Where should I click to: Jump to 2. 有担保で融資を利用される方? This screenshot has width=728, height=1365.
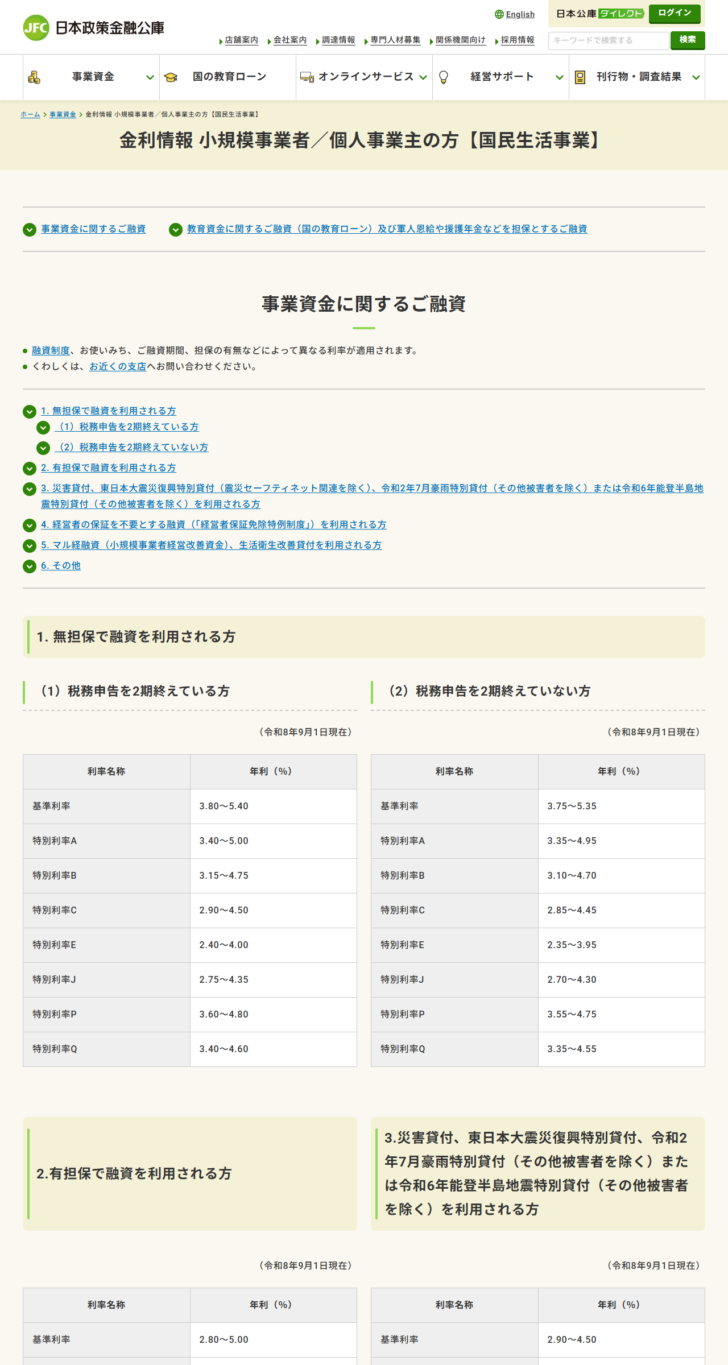[108, 468]
